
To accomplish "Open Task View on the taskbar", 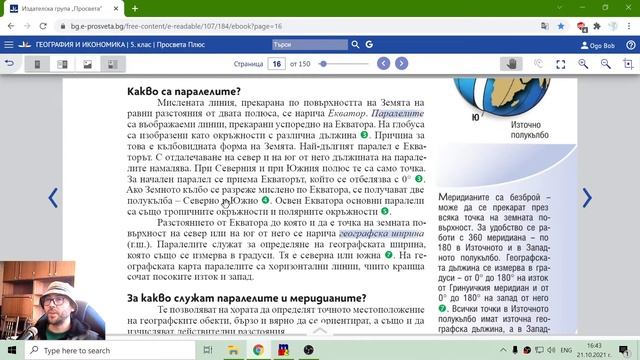I will 208,350.
